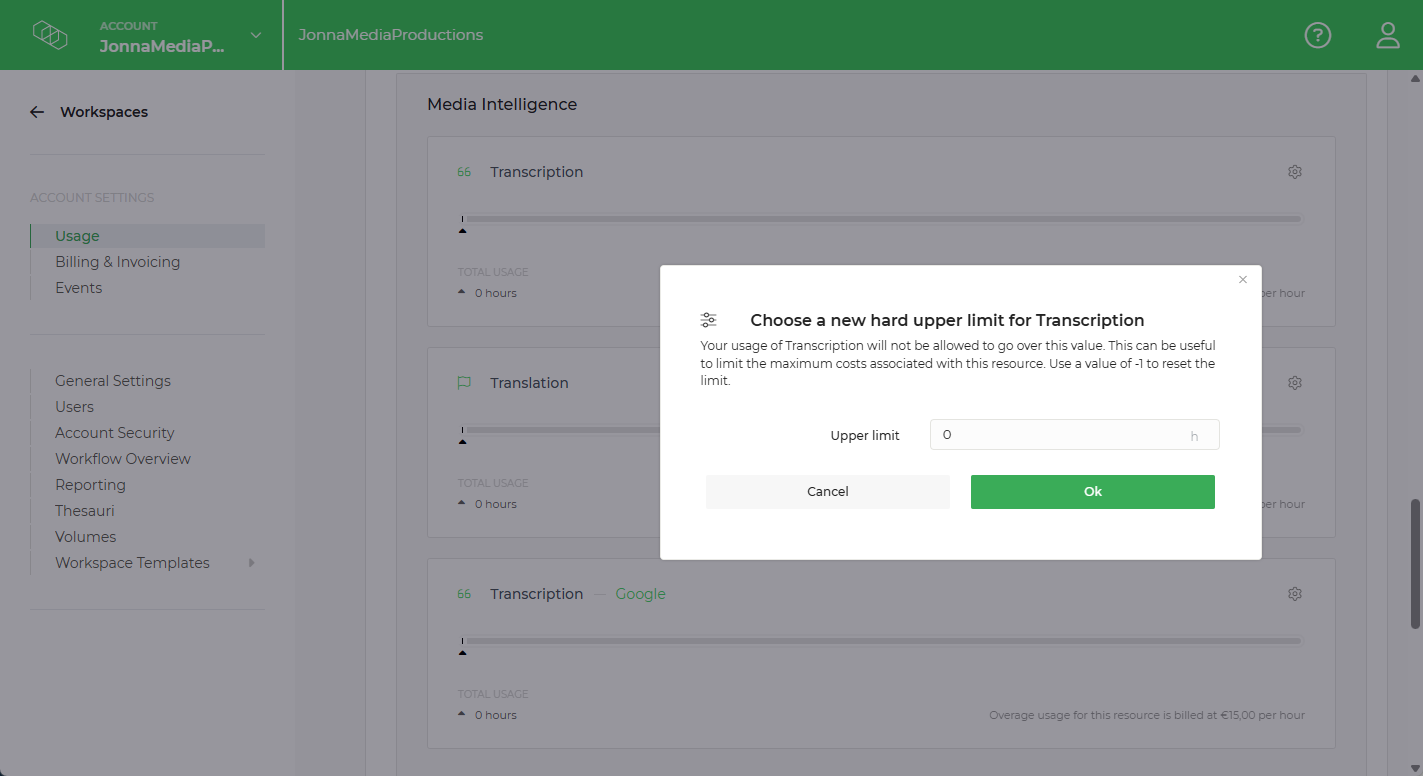Open help via the question mark icon
1423x776 pixels.
click(x=1317, y=34)
